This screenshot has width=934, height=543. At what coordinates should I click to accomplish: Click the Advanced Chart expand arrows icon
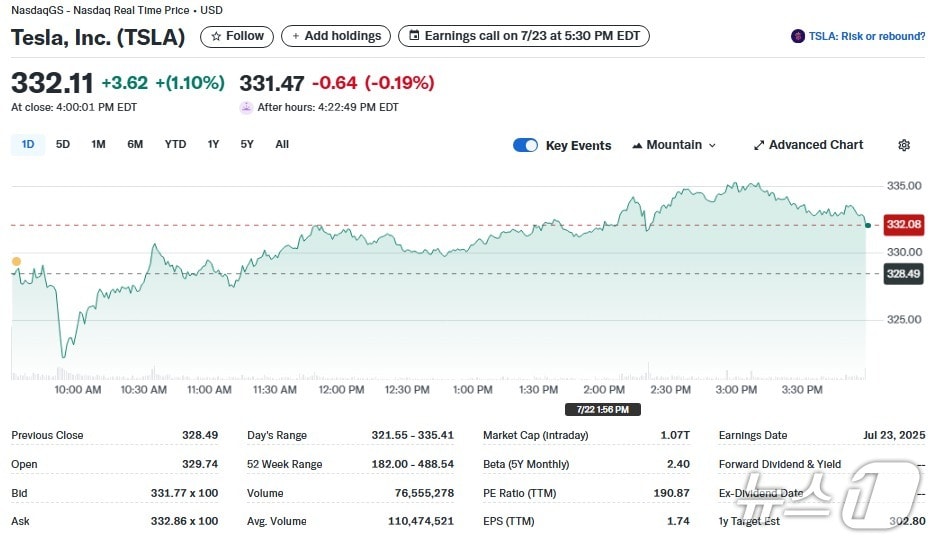[759, 145]
